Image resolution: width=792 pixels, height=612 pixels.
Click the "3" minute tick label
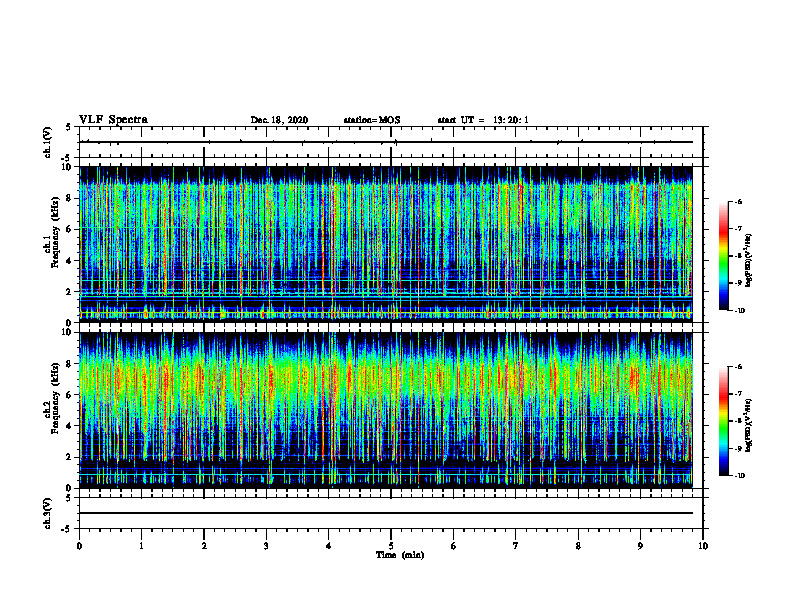(266, 546)
